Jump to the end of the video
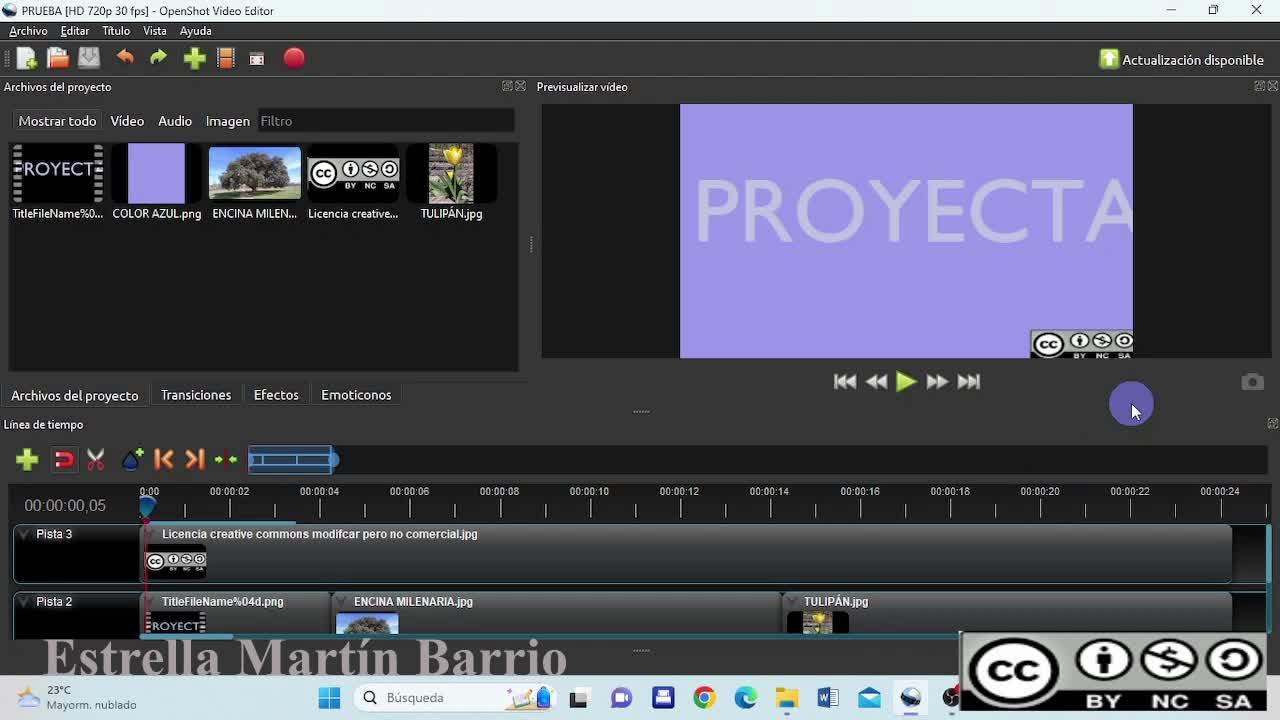Image resolution: width=1280 pixels, height=720 pixels. coord(968,381)
